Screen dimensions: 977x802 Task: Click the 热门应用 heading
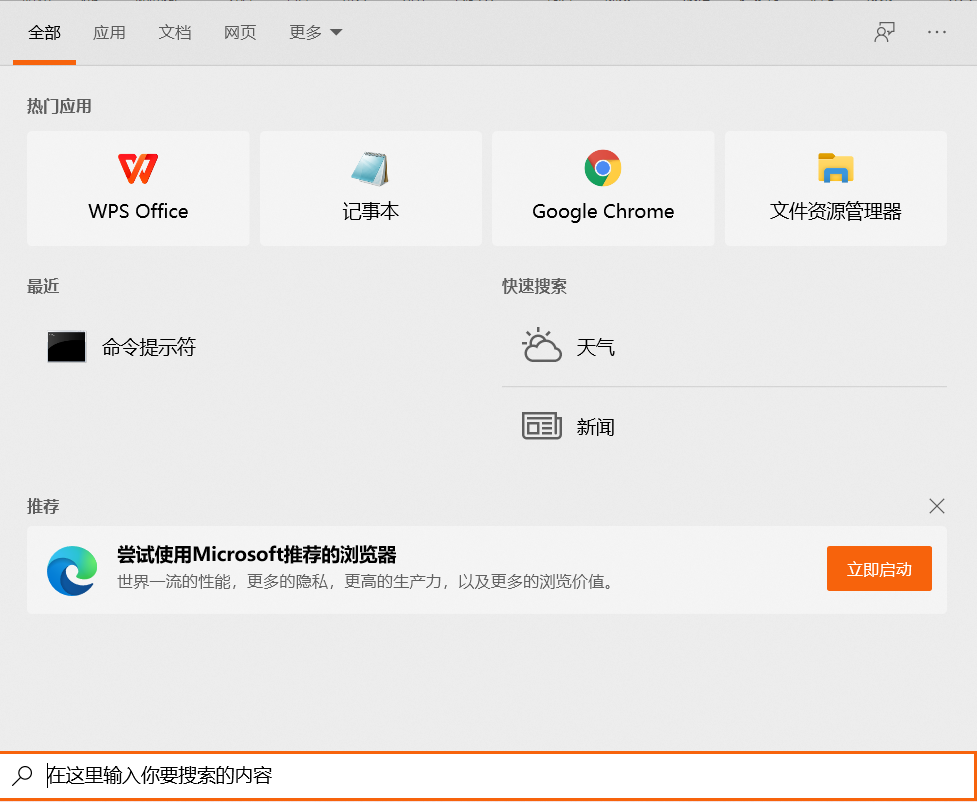(59, 107)
